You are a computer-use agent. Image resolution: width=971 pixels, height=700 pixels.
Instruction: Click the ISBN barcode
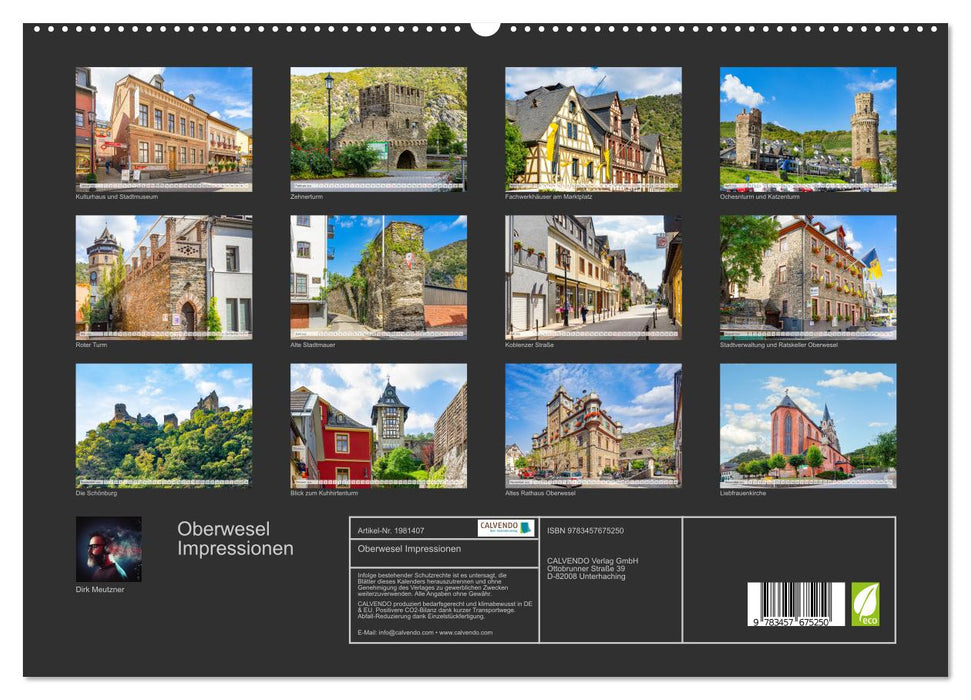795,605
